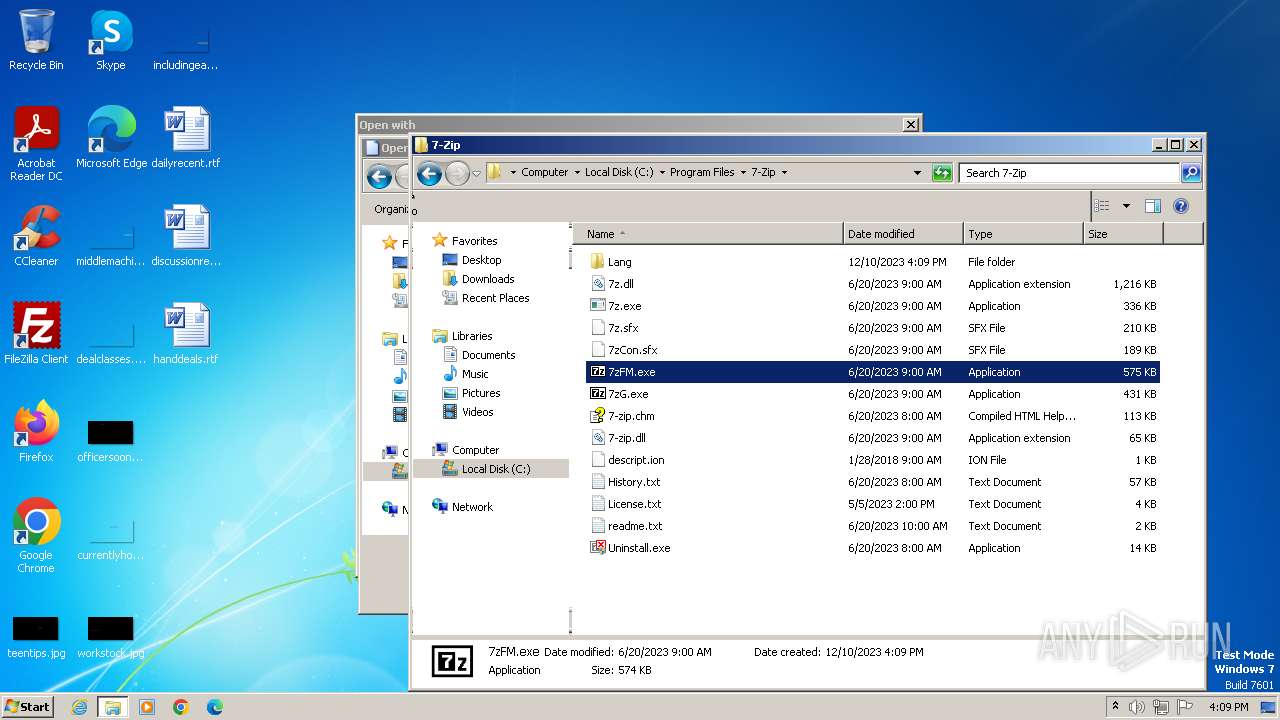Open Music library in navigation pane
The height and width of the screenshot is (720, 1280).
[475, 374]
